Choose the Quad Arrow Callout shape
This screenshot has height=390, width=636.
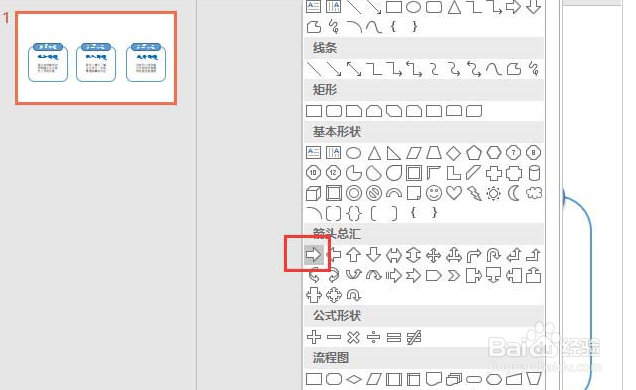(333, 295)
